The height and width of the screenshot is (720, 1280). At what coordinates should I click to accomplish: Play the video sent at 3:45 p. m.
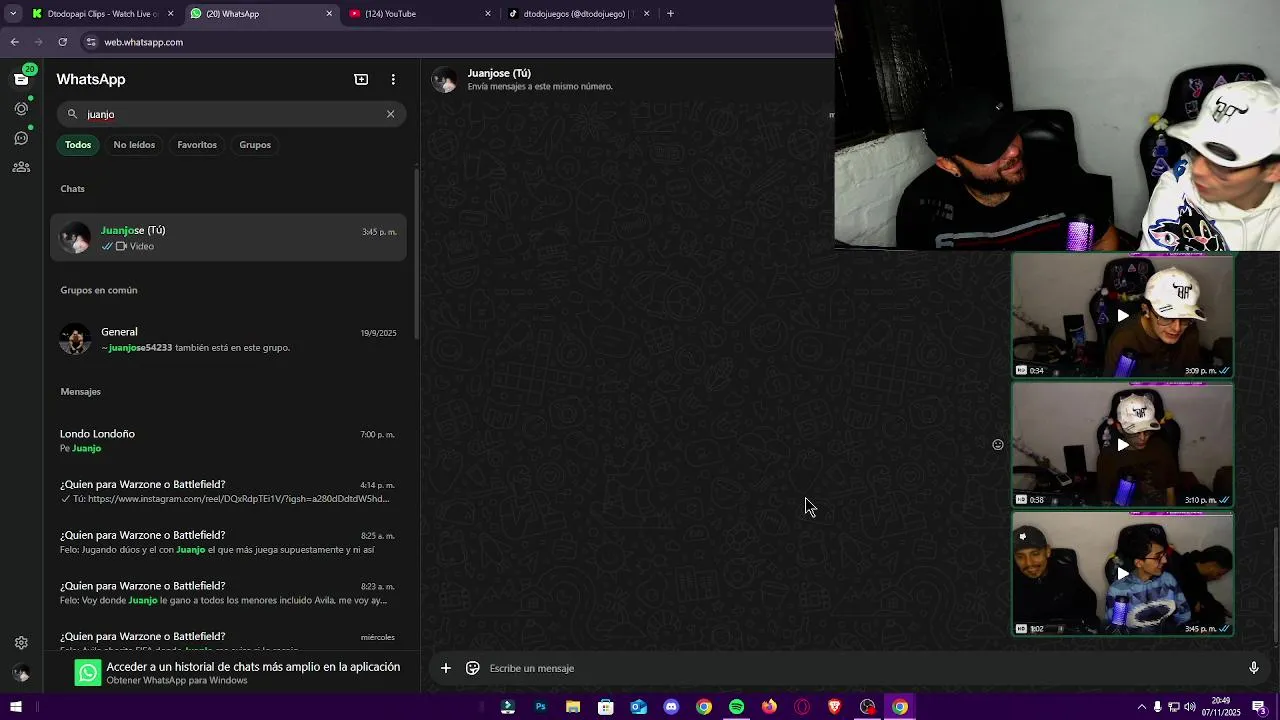(1123, 574)
